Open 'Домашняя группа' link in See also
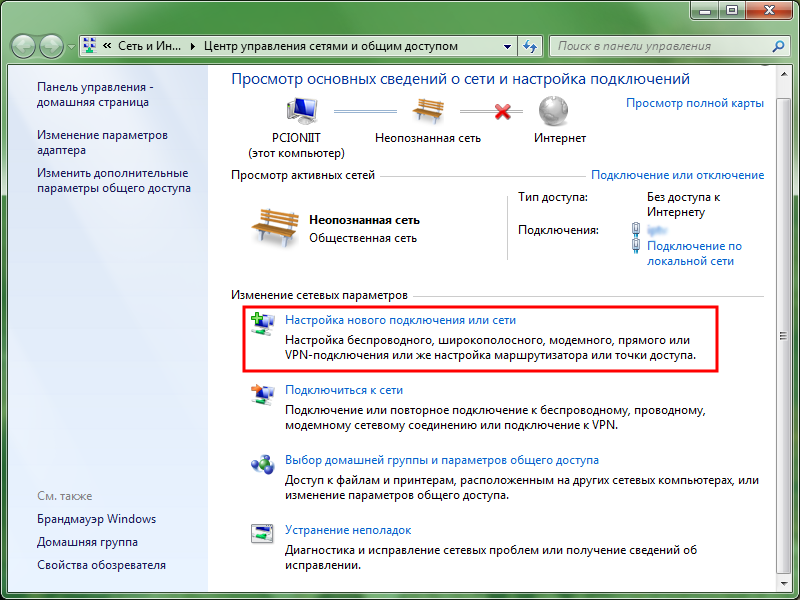This screenshot has height=600, width=800. 87,542
